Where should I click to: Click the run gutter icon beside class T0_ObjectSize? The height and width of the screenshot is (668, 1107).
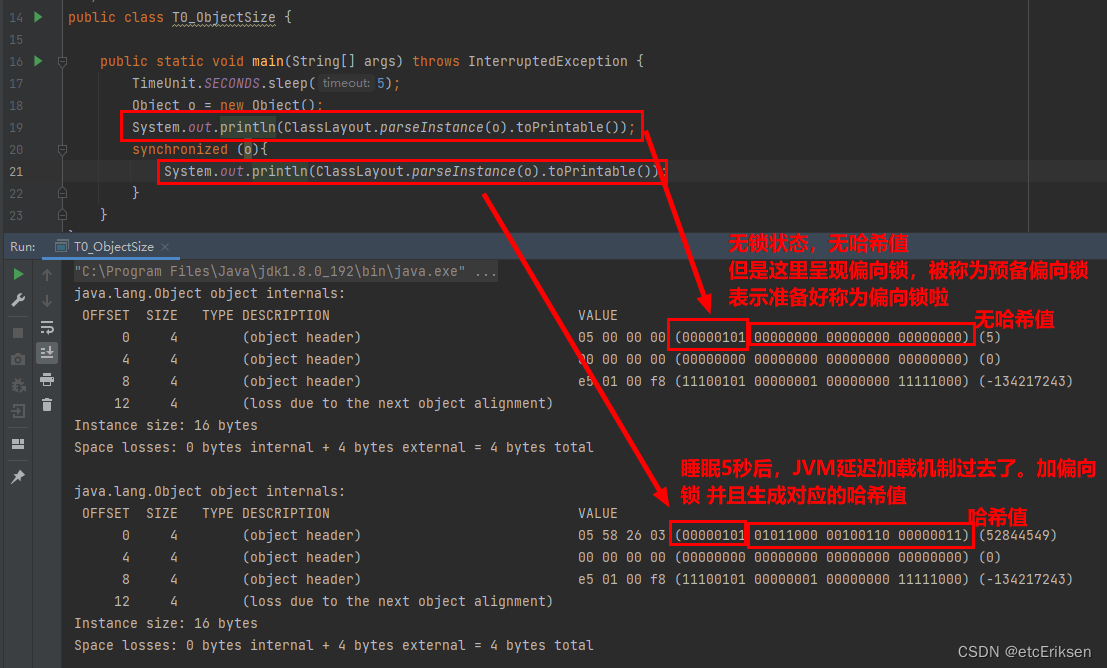coord(38,17)
